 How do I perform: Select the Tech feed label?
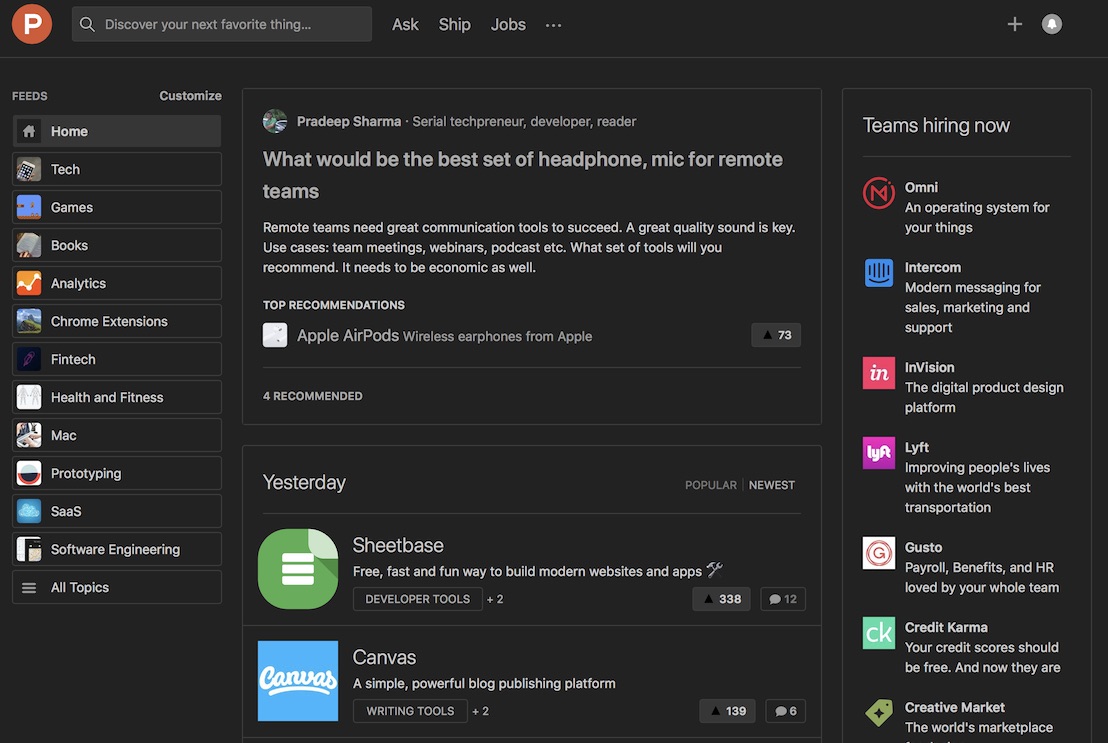click(65, 169)
